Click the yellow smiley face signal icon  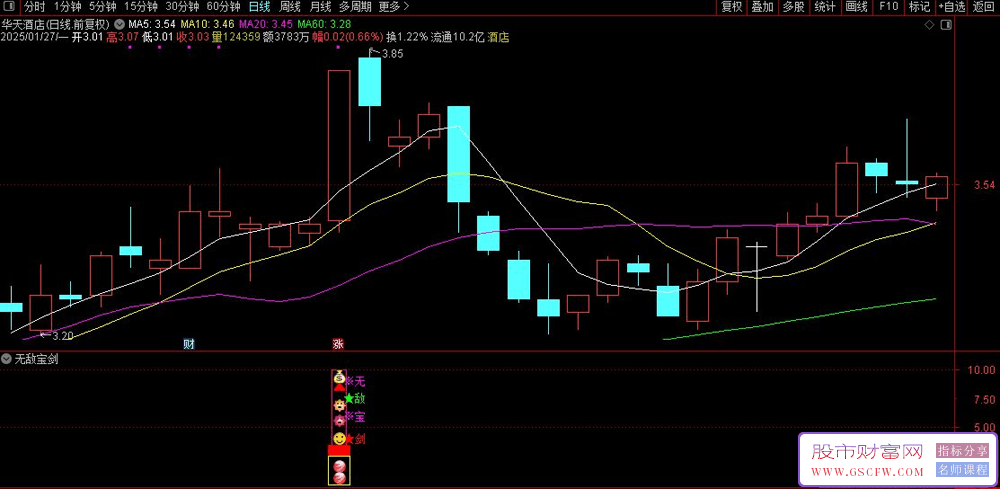[x=339, y=439]
